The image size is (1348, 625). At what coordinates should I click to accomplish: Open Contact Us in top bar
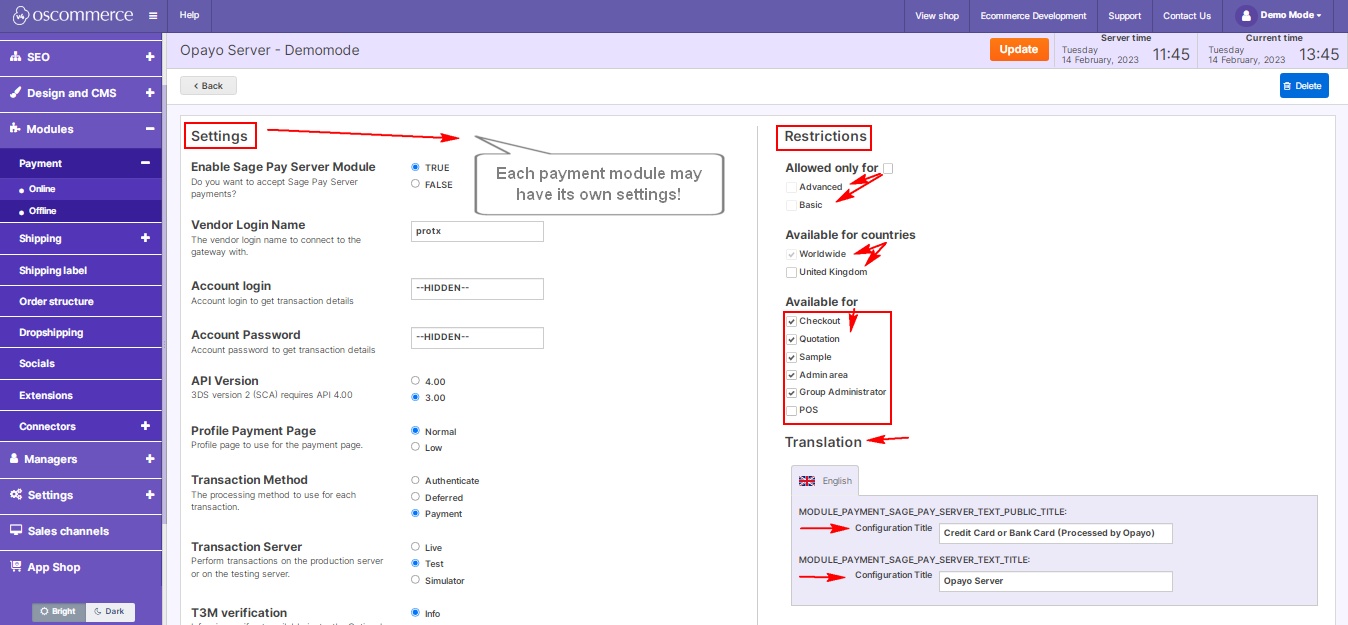pos(1187,16)
